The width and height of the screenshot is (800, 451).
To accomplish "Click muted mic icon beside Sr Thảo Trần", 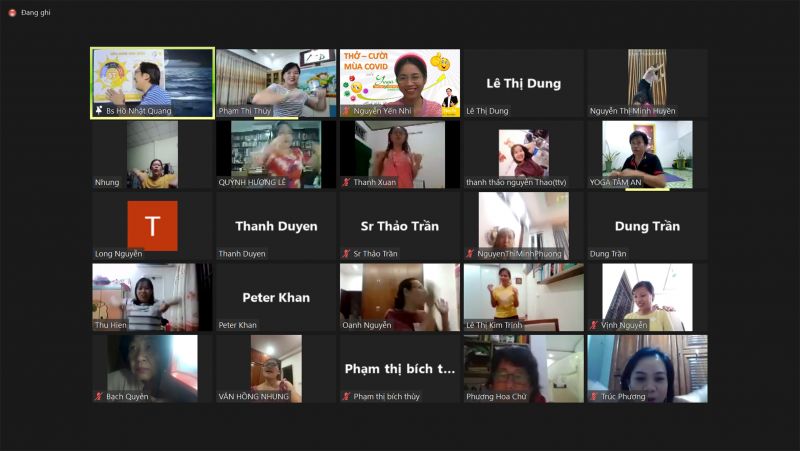I will click(347, 254).
